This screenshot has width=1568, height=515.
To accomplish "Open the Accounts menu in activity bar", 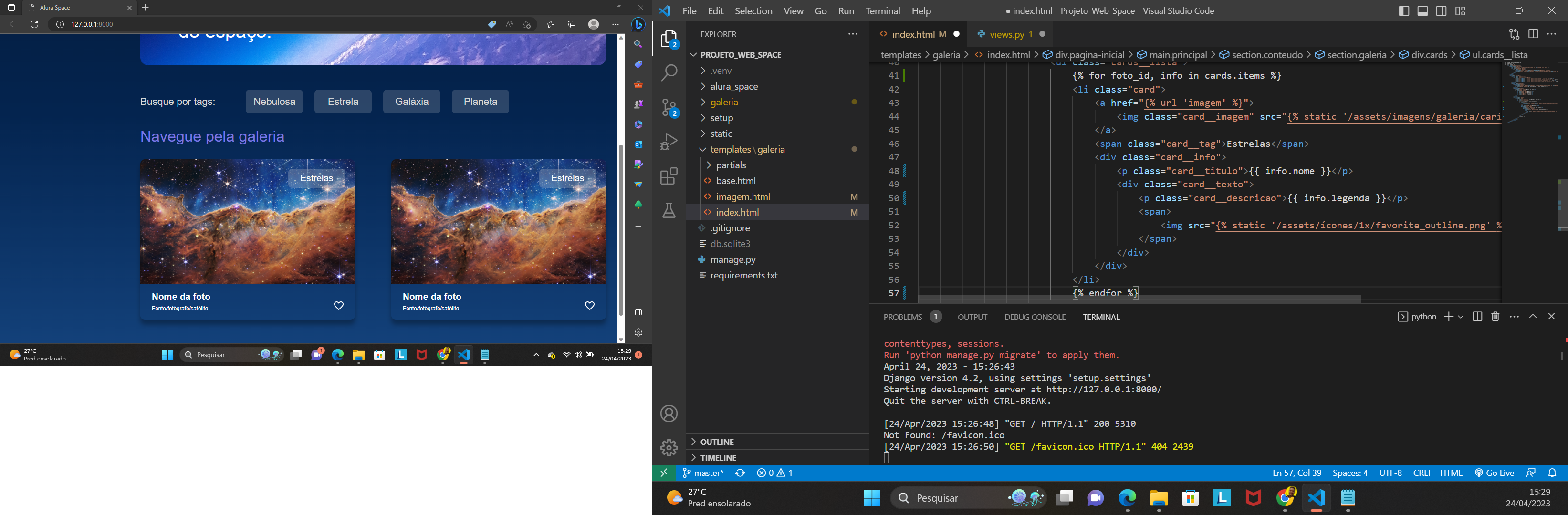I will (x=669, y=414).
